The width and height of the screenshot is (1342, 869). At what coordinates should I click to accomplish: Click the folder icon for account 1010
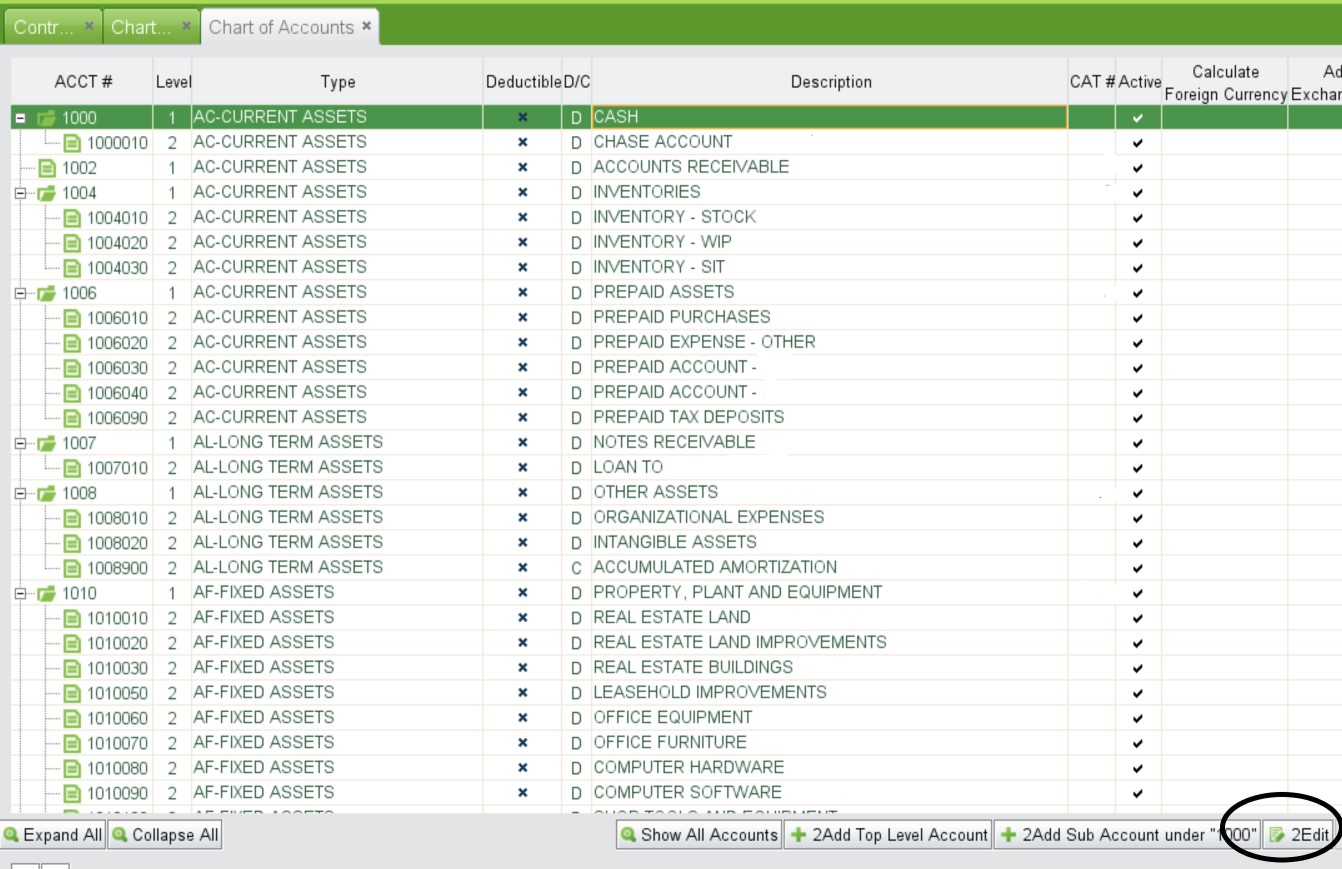click(47, 593)
